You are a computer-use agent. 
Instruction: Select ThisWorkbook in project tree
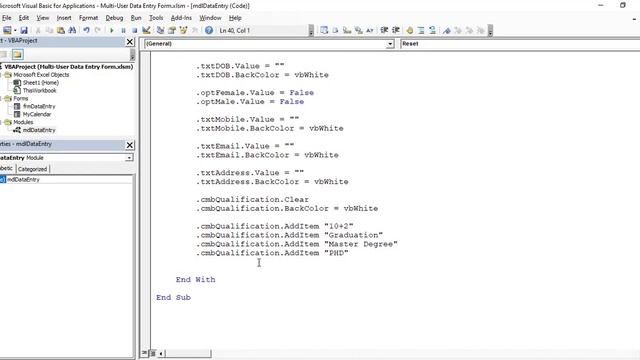39,90
